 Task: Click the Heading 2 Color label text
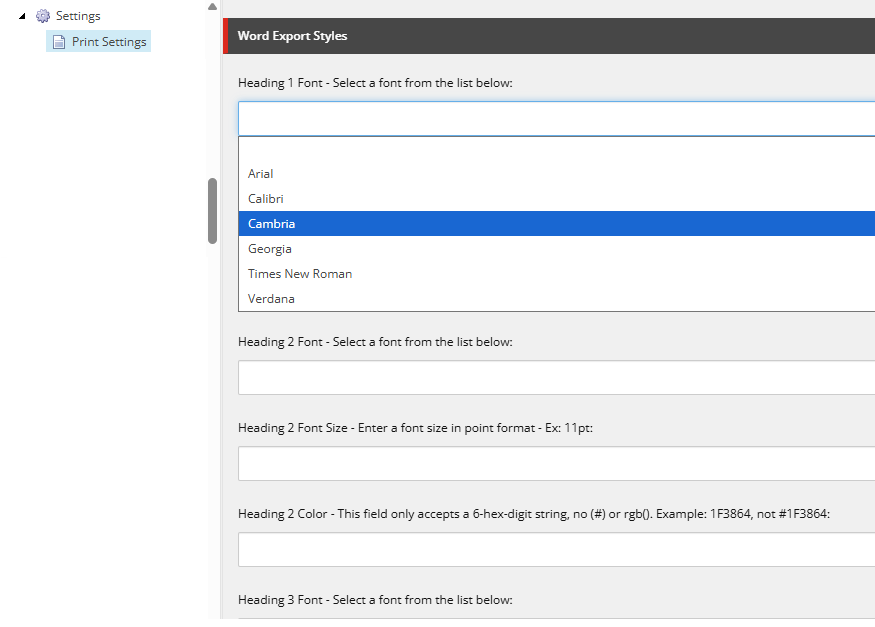tap(534, 514)
